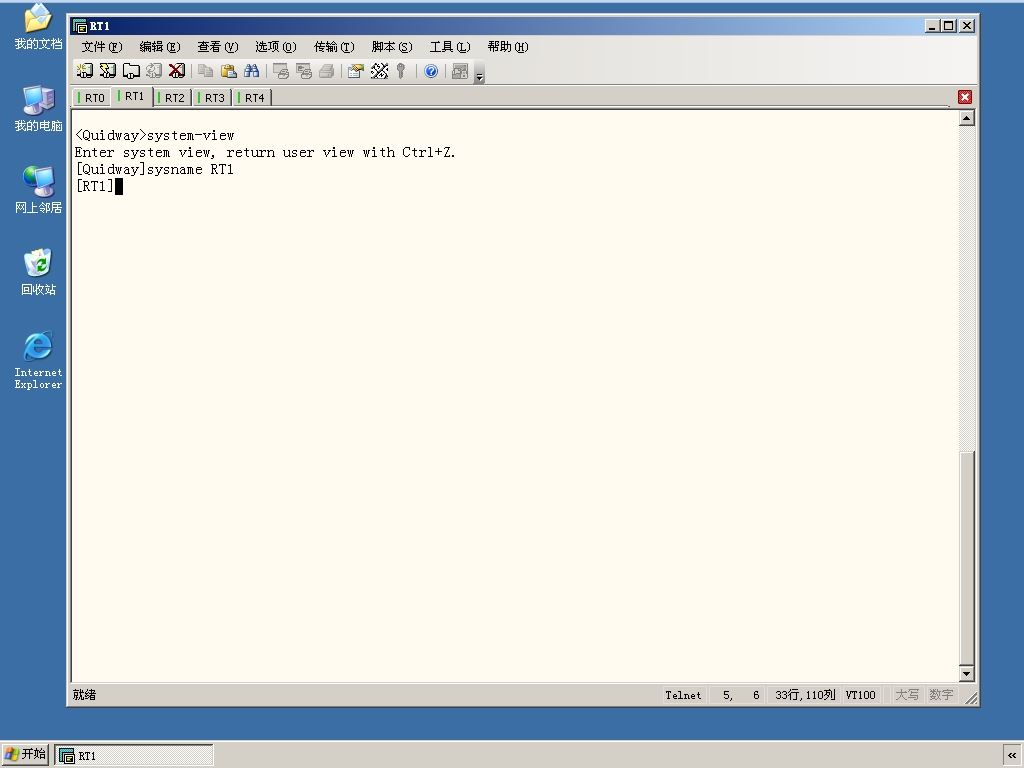Close the active tab with red X
1024x768 pixels.
point(965,97)
